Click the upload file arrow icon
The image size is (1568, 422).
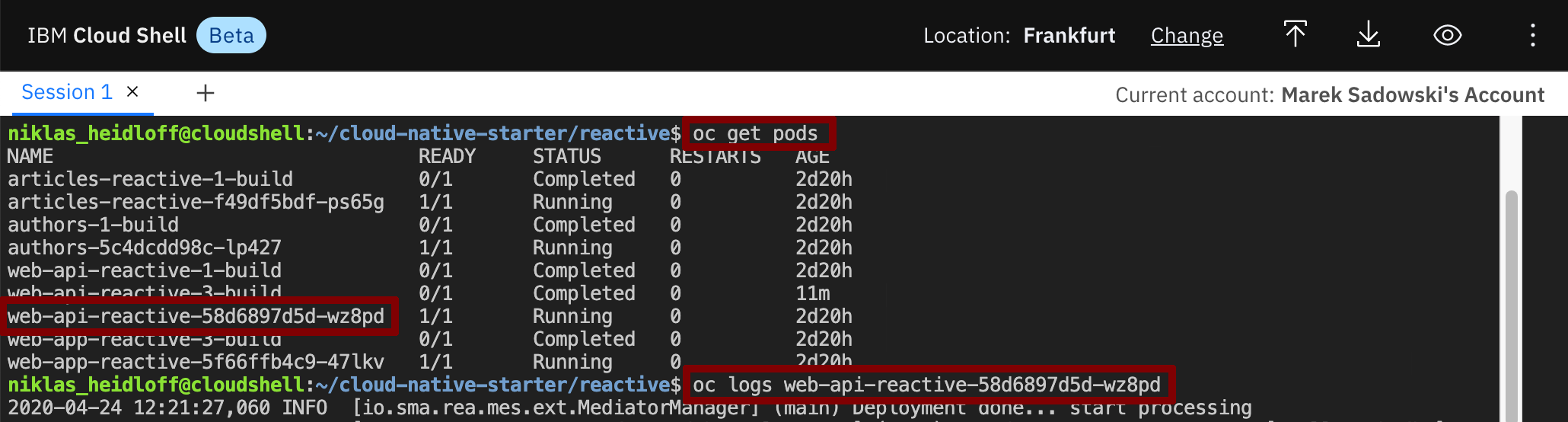pyautogui.click(x=1295, y=34)
